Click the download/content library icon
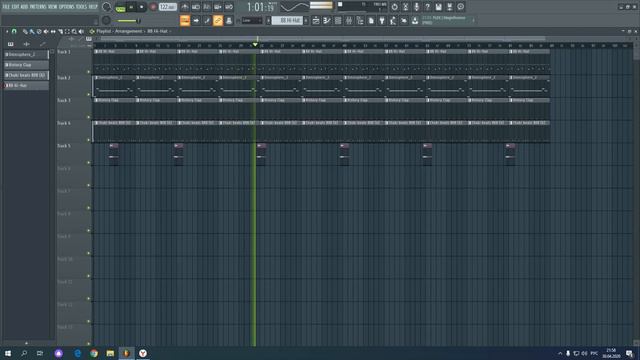 (415, 20)
